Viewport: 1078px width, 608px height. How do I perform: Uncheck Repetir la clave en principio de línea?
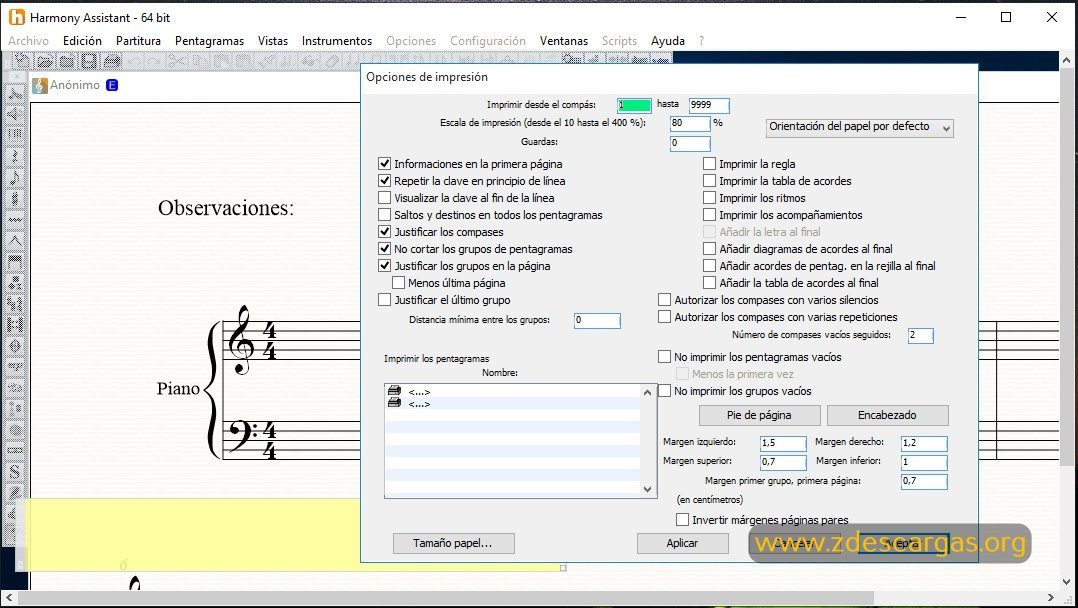tap(384, 181)
